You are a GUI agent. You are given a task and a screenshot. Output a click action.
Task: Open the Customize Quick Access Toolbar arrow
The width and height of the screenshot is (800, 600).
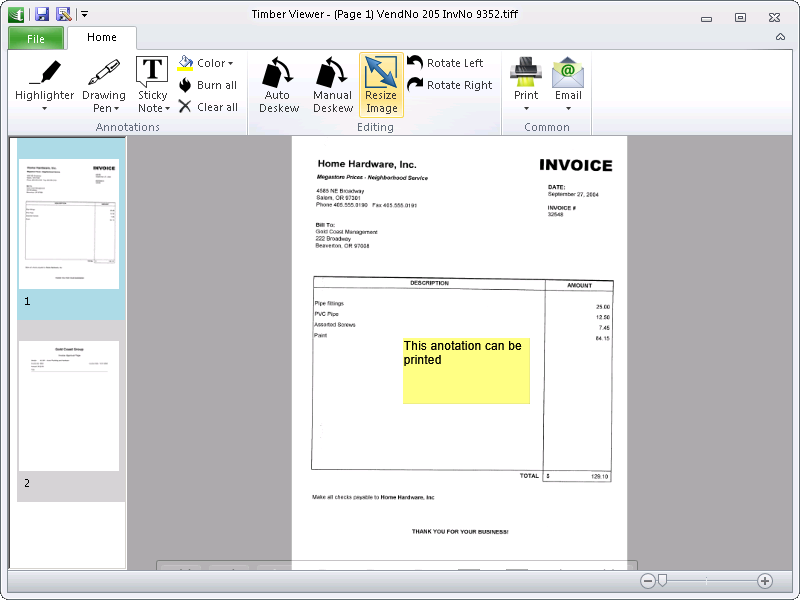pos(85,14)
